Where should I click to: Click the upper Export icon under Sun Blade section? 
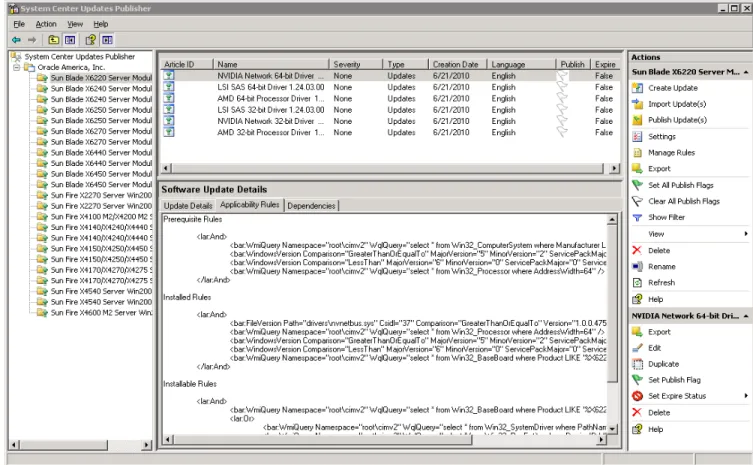coord(637,169)
